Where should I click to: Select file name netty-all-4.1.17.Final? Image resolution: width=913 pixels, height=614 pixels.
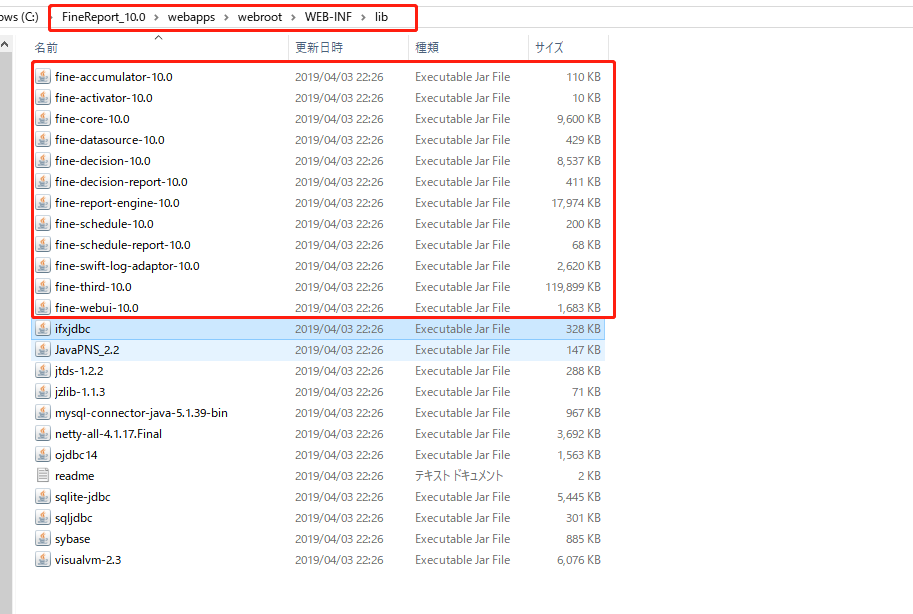pyautogui.click(x=108, y=434)
